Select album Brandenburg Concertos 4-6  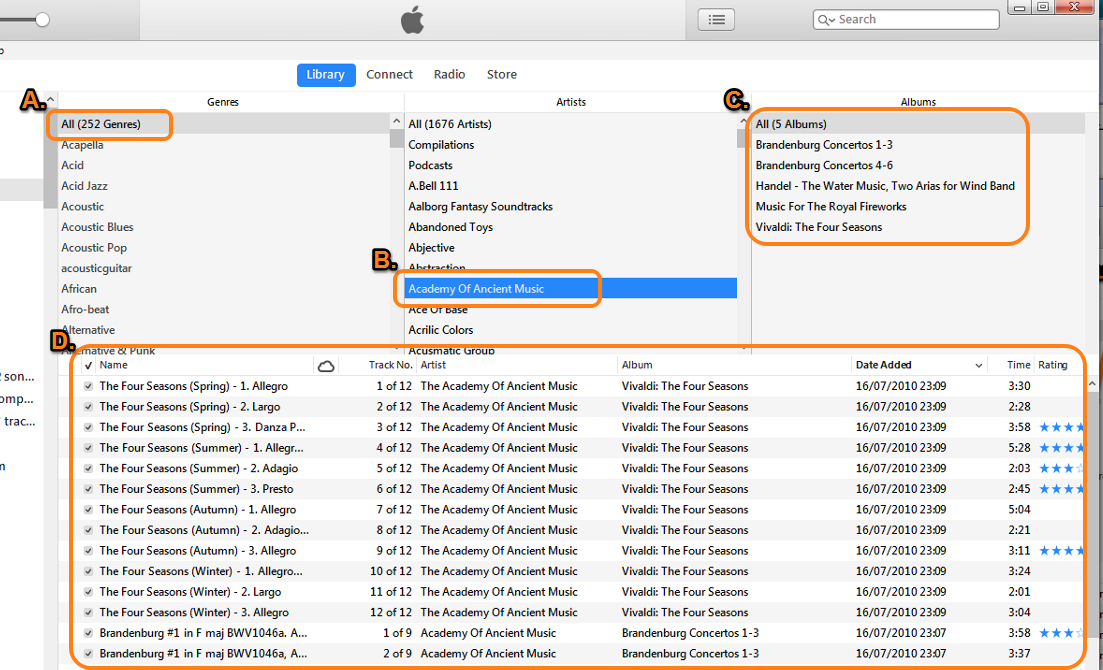click(918, 165)
